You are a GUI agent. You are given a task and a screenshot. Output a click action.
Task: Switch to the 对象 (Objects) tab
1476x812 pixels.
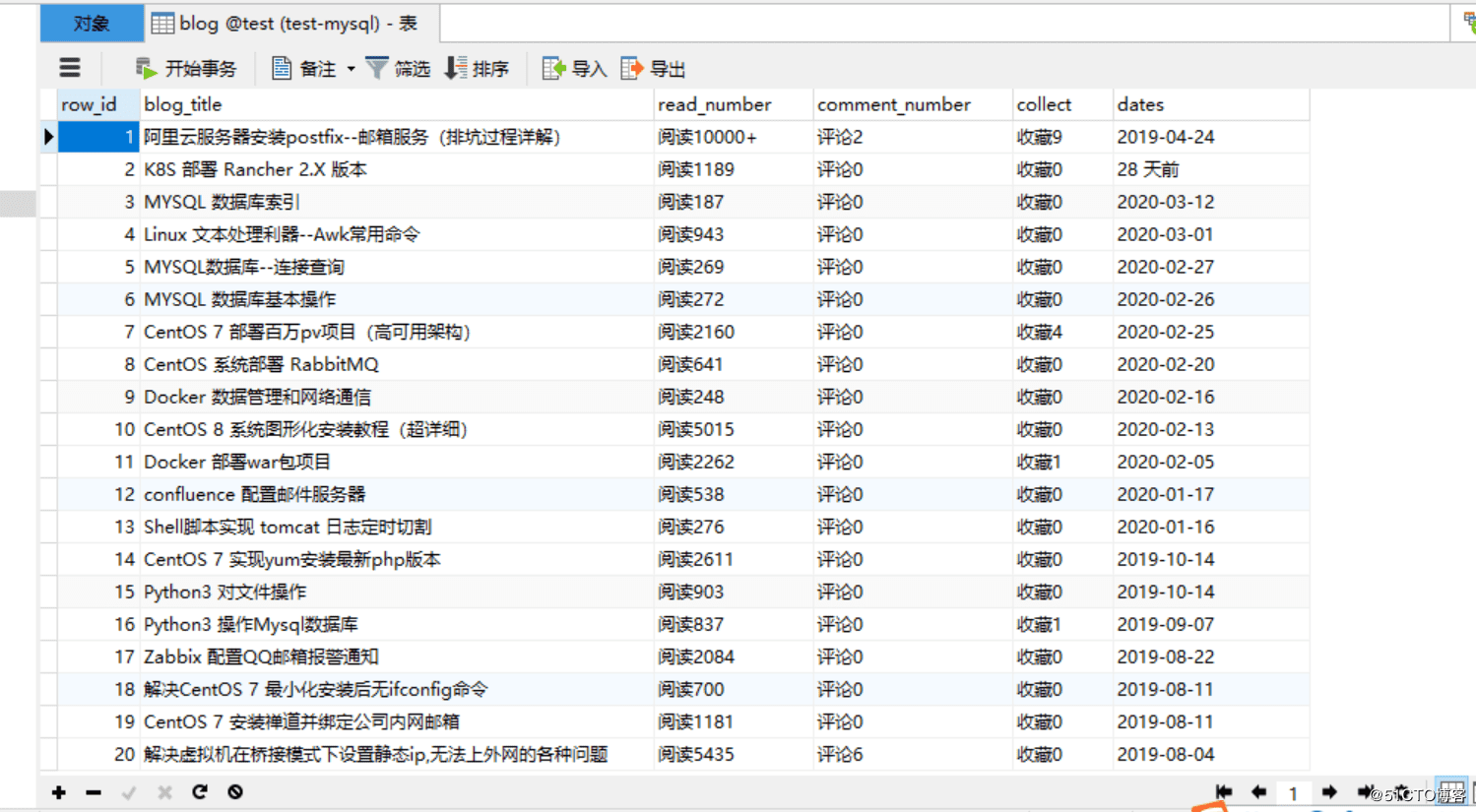click(x=91, y=22)
